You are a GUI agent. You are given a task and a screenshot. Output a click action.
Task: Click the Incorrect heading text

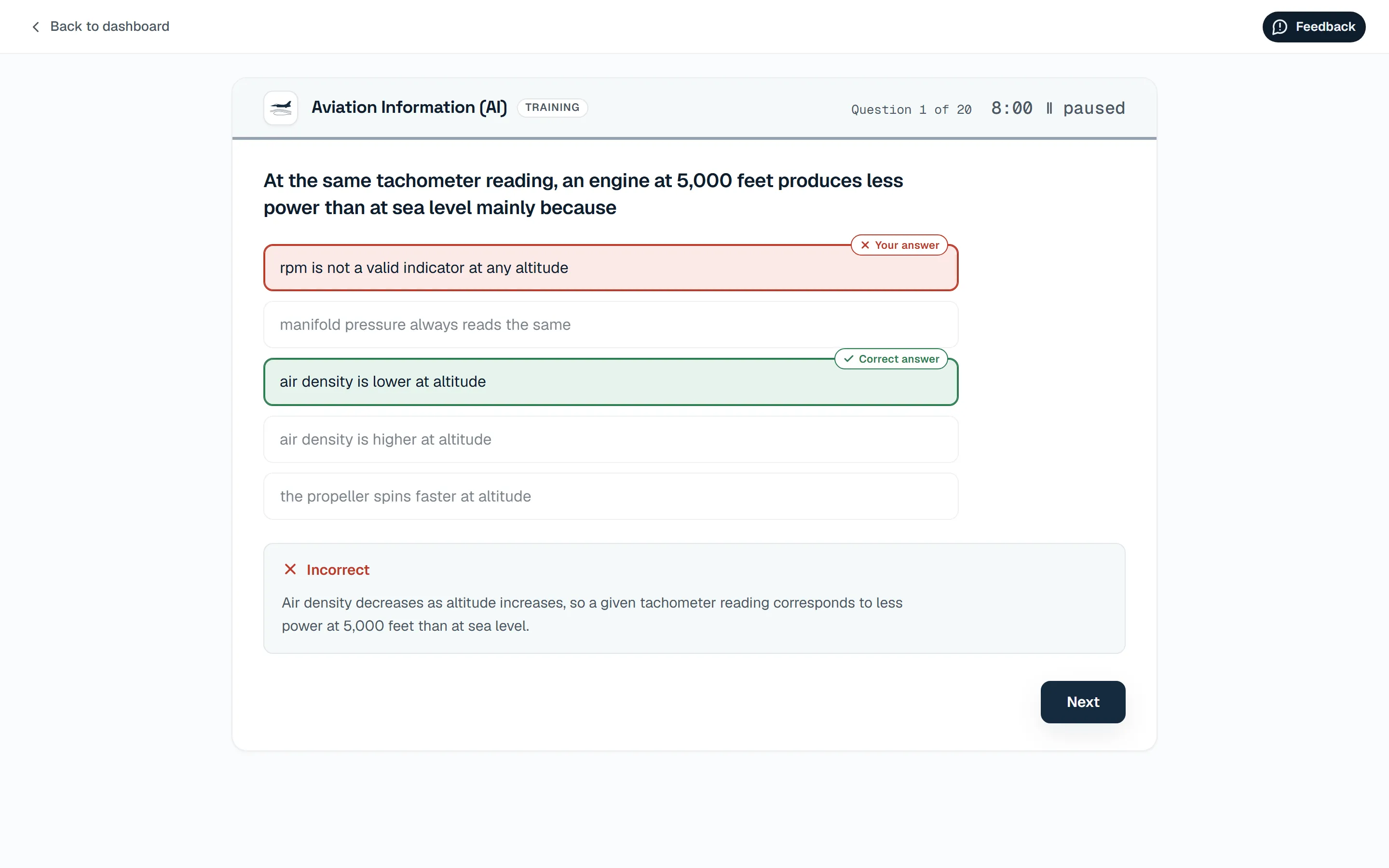[x=338, y=570]
